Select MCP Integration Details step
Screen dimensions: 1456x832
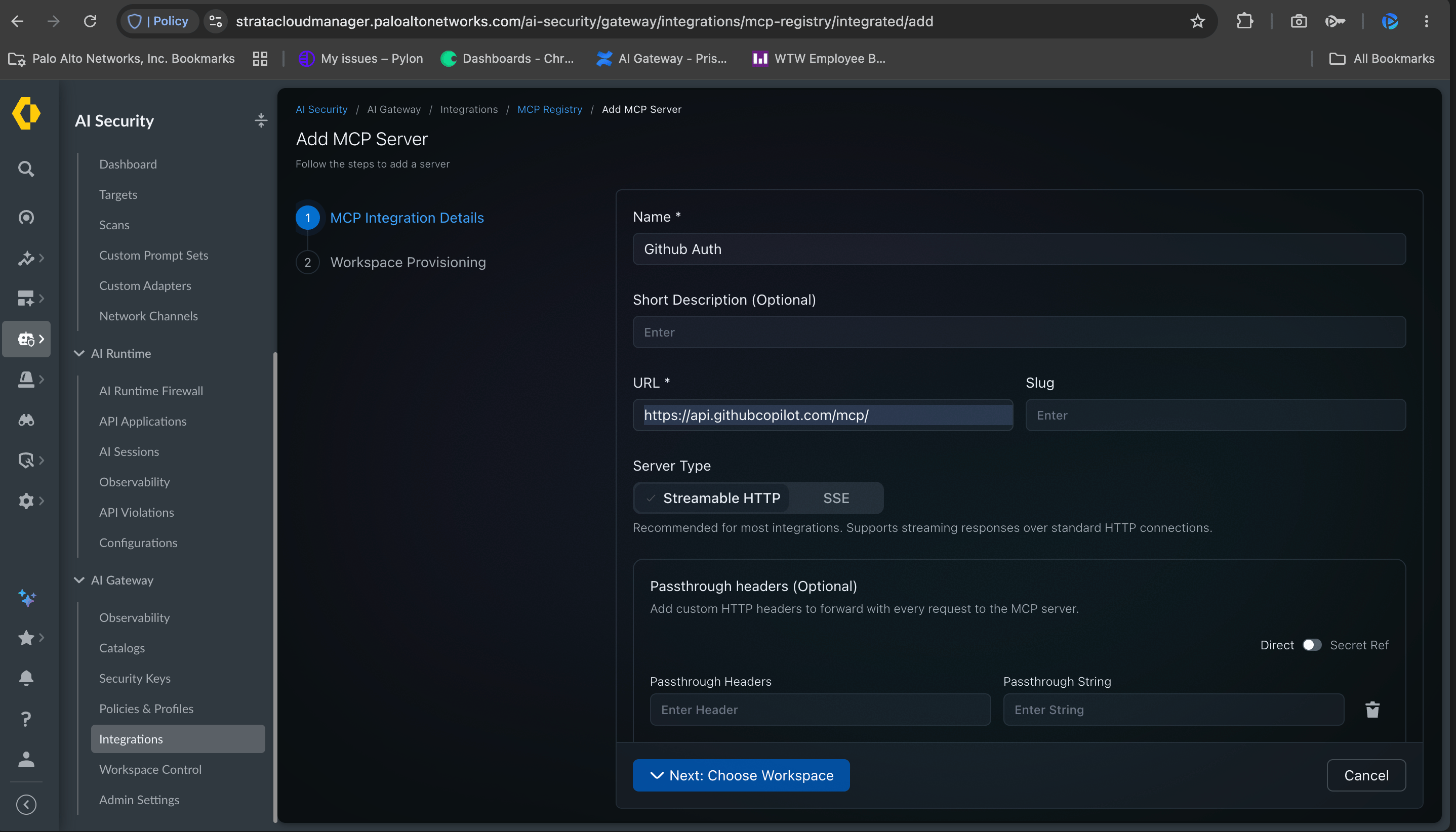tap(390, 218)
